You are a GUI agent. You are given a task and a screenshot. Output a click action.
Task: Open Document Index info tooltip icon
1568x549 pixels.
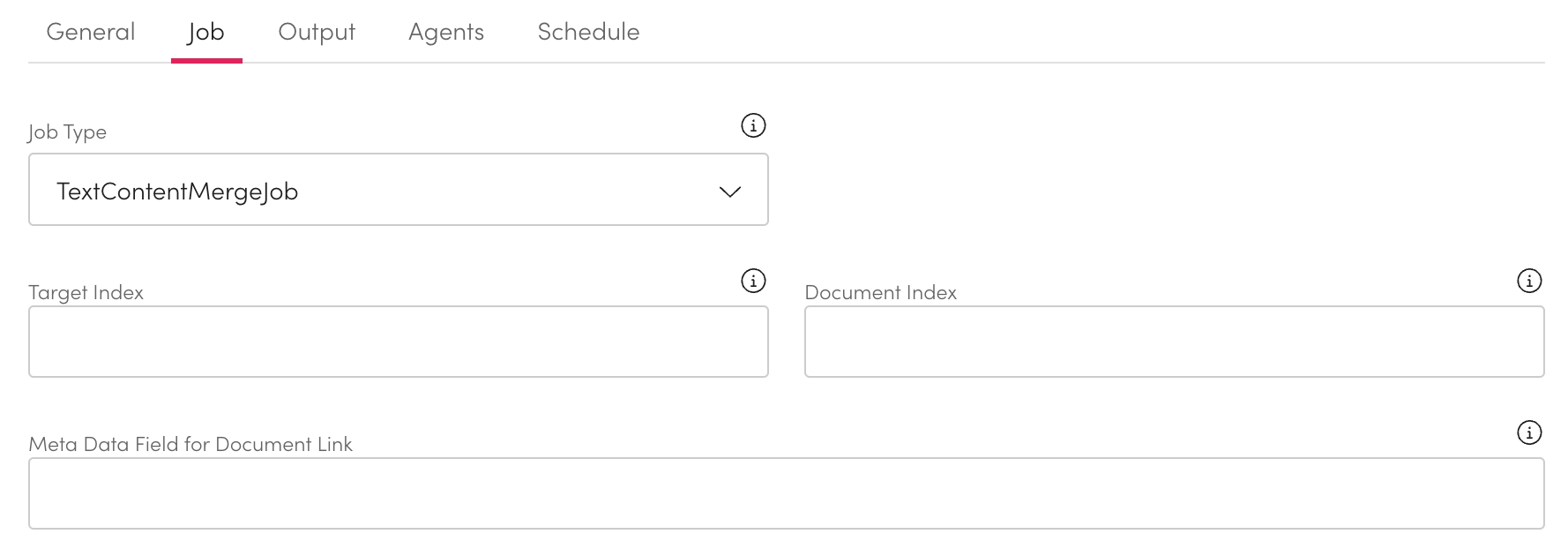click(x=1528, y=281)
